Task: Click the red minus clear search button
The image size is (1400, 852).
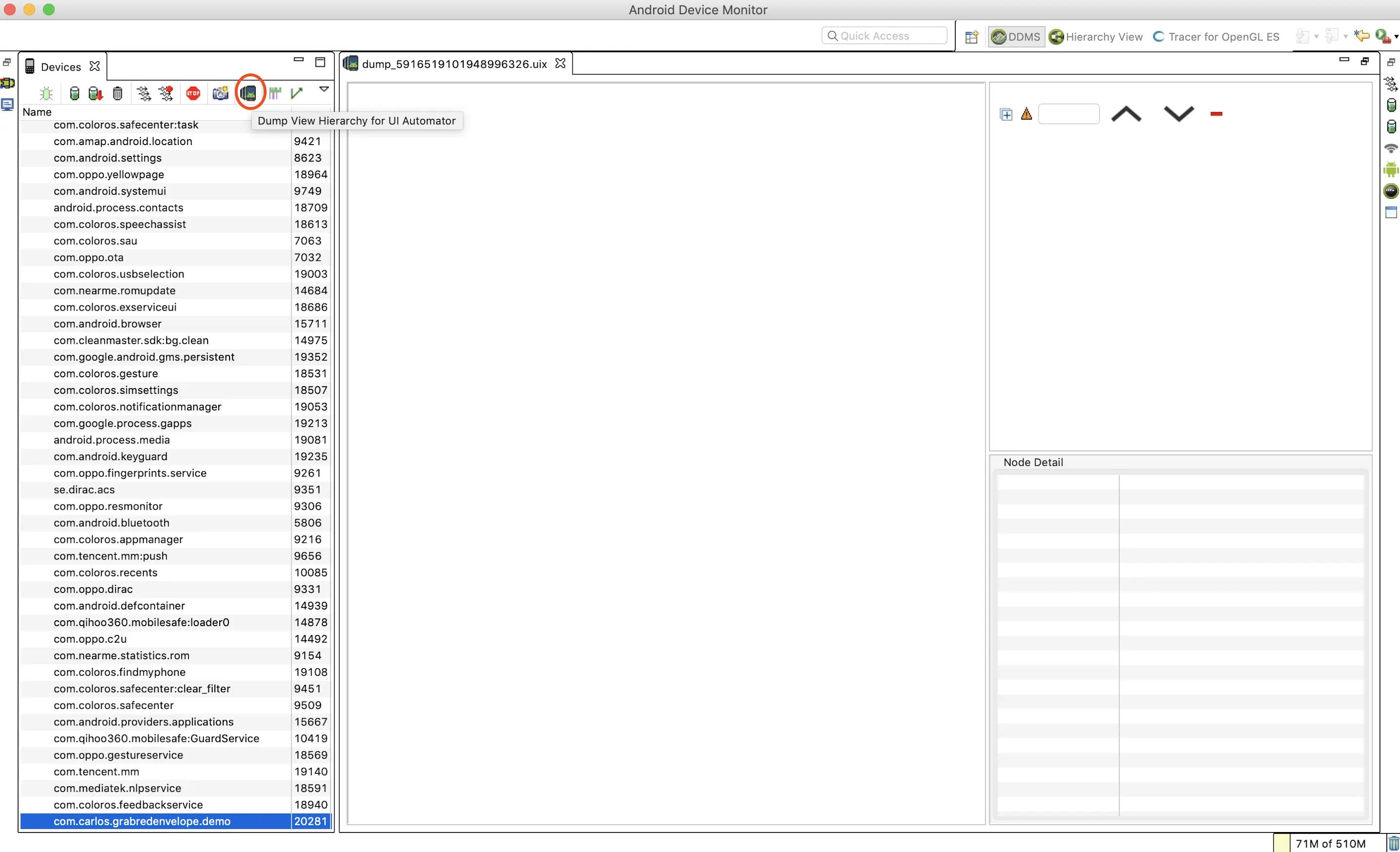Action: pyautogui.click(x=1216, y=113)
